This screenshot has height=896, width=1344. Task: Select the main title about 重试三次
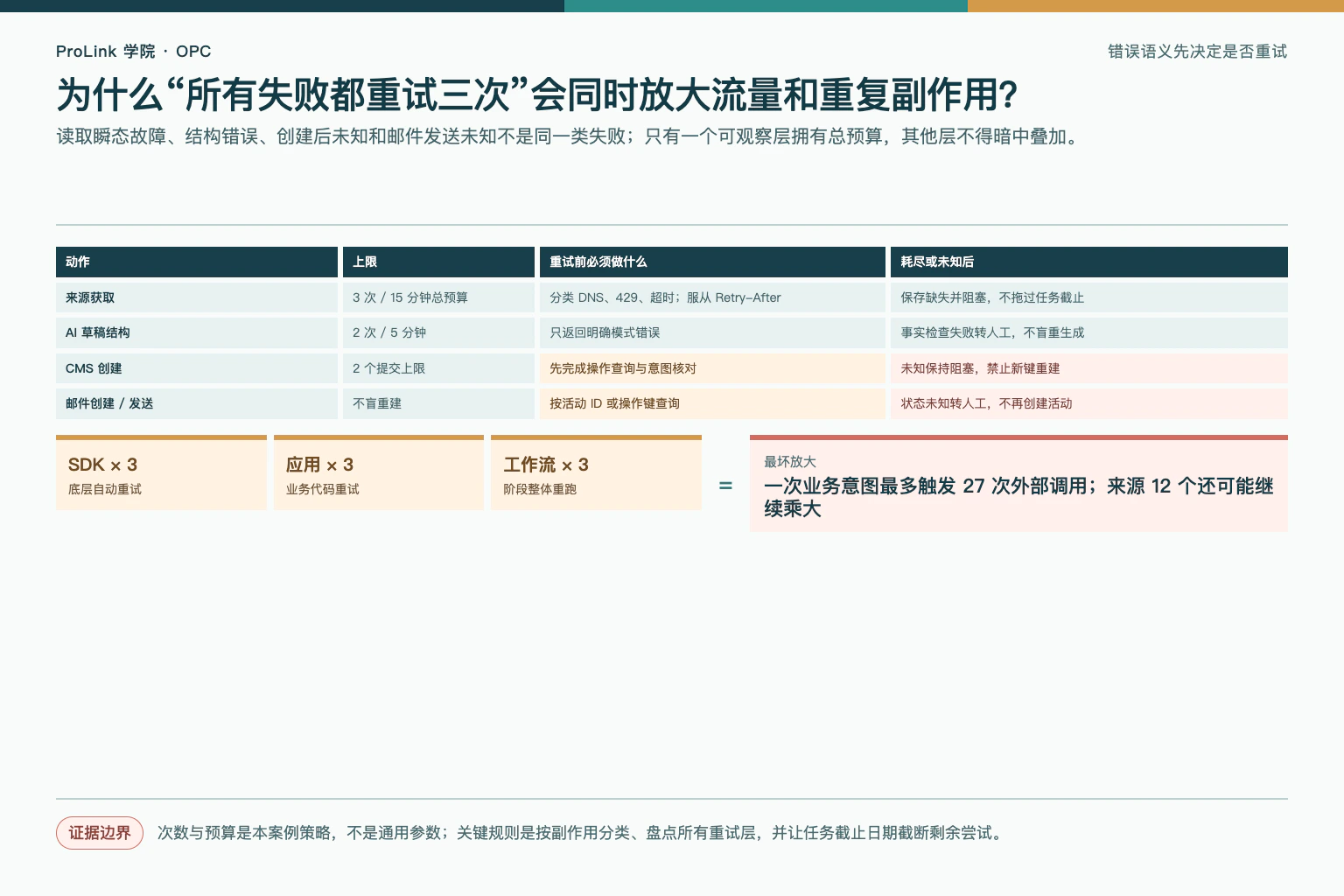point(536,94)
